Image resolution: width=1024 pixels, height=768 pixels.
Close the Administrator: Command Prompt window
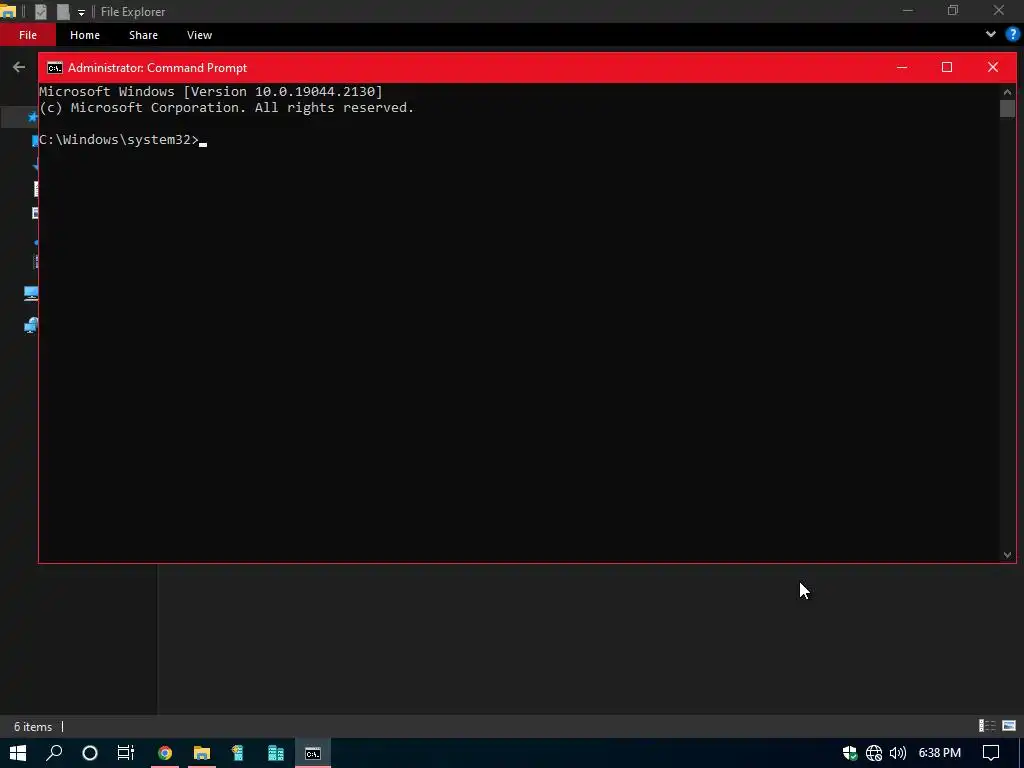(x=993, y=67)
